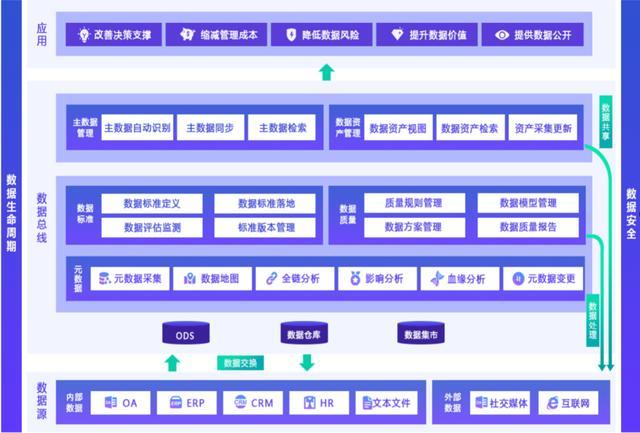640x433 pixels.
Task: Click the eye icon beside 提供数据公开
Action: tap(502, 35)
